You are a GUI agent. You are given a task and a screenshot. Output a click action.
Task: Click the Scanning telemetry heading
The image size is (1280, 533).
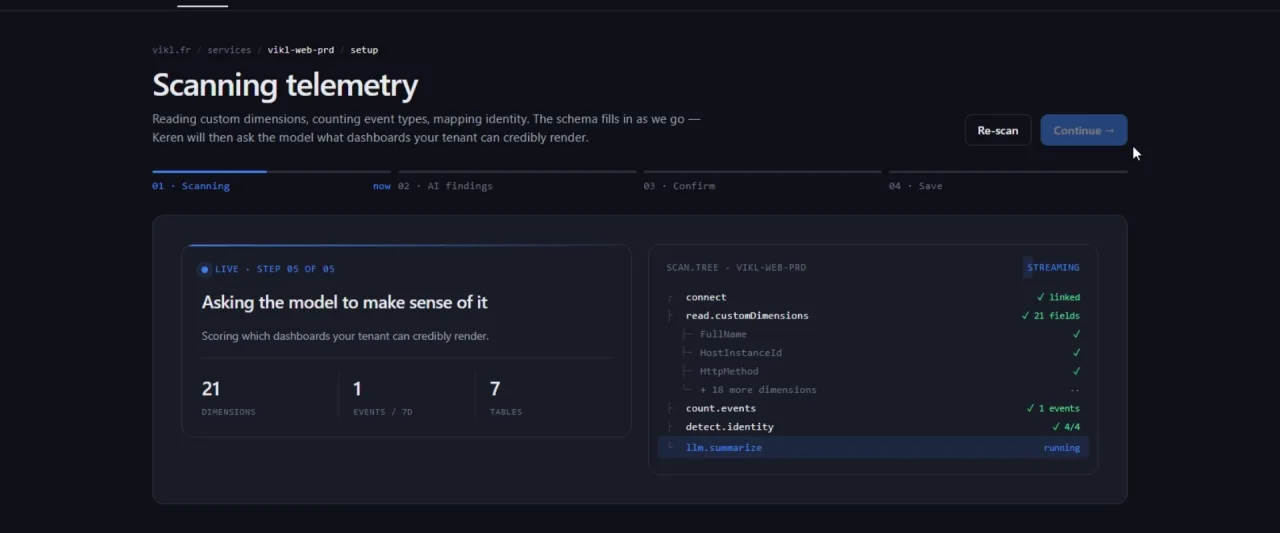tap(285, 85)
